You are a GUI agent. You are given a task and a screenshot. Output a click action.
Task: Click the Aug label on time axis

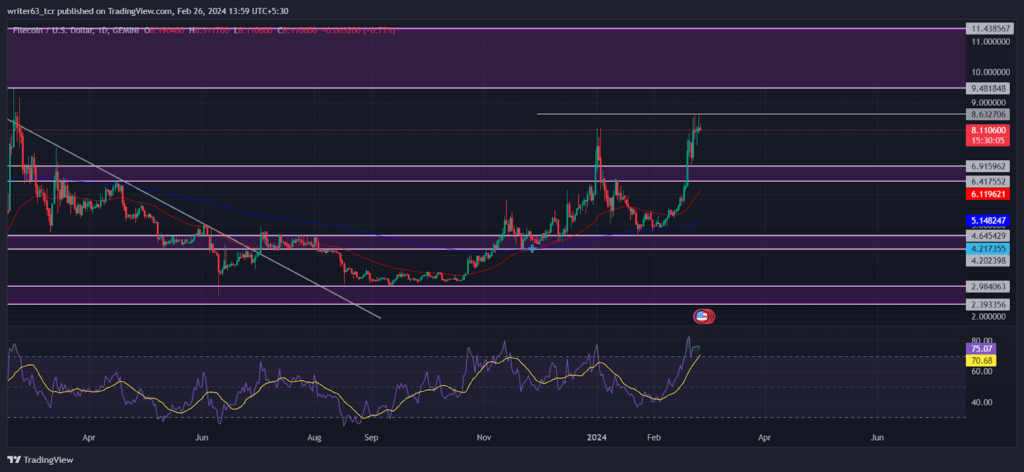[x=315, y=437]
